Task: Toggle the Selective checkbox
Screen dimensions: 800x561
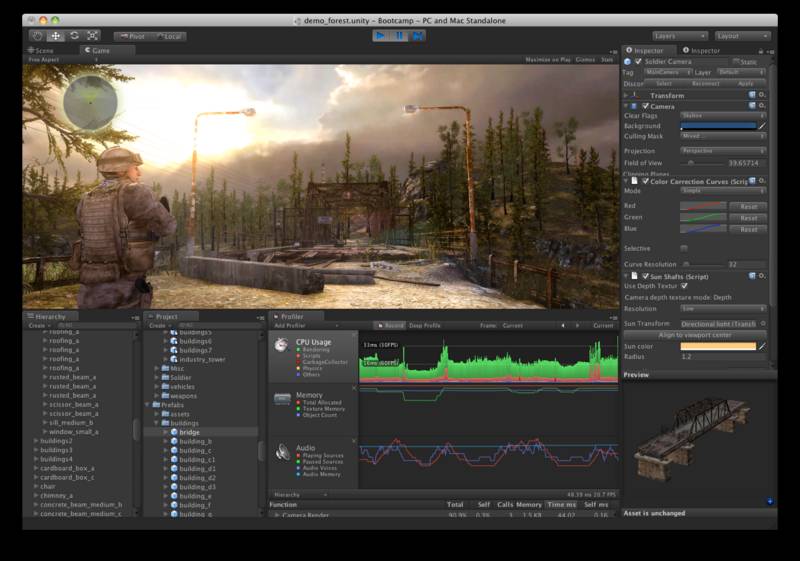Action: 684,248
